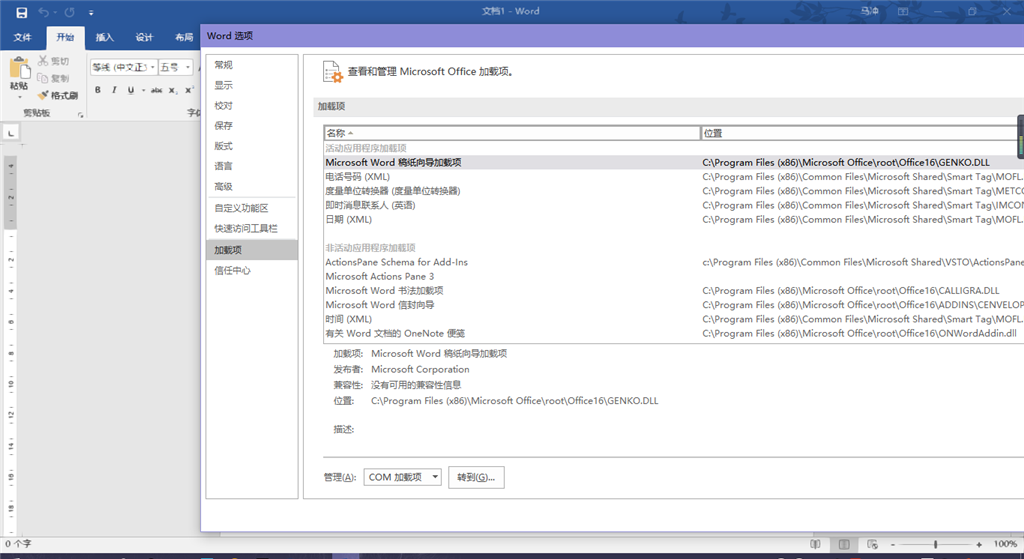
Task: Save the document from quick access toolbar
Action: pos(22,12)
